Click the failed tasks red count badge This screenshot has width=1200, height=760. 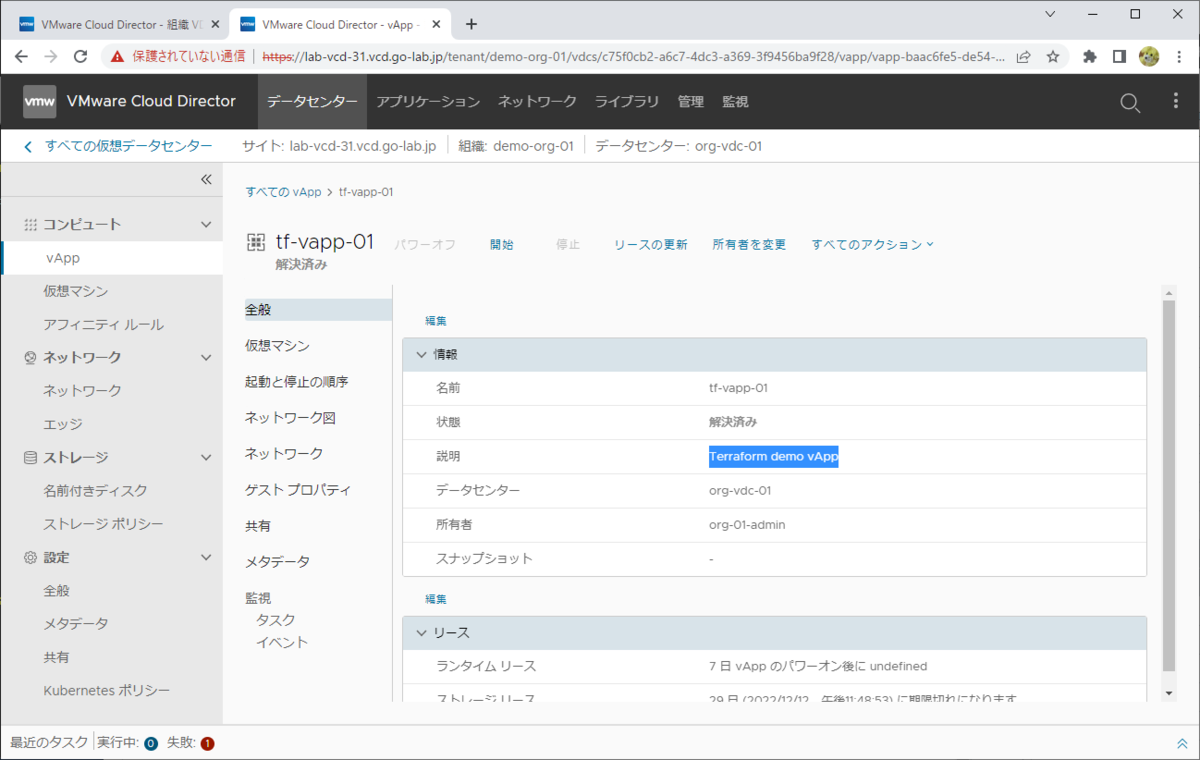[x=207, y=743]
